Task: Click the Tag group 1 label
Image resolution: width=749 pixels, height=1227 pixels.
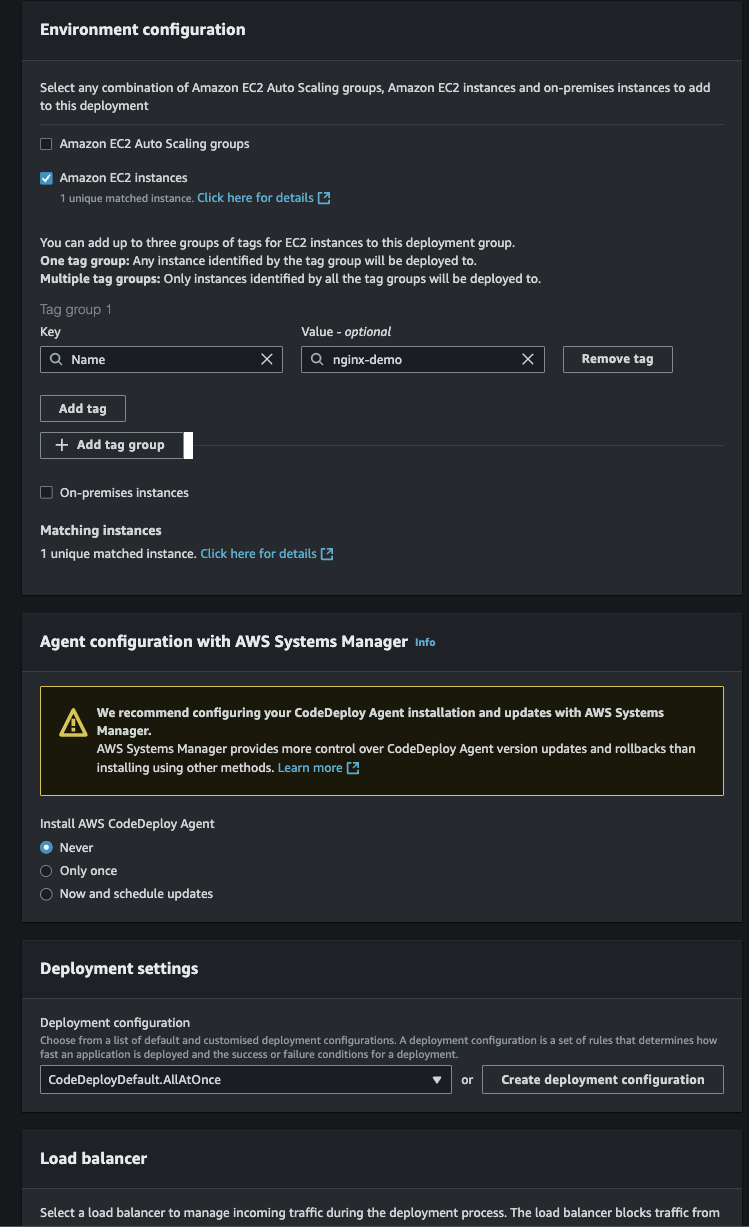Action: tap(76, 310)
